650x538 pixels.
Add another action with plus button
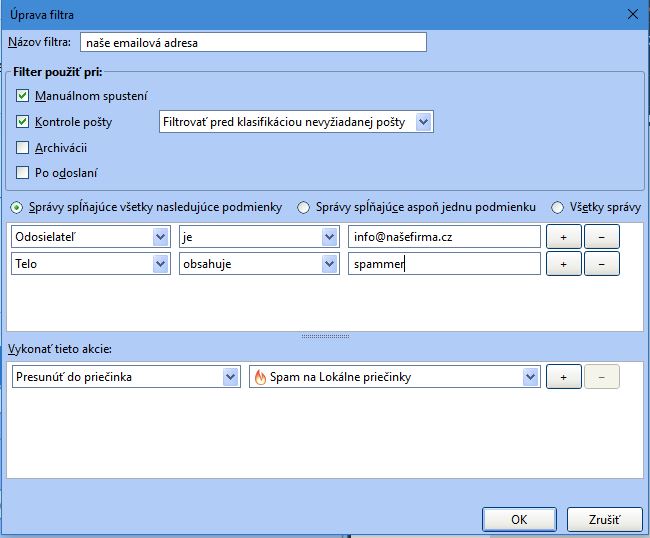click(x=563, y=377)
